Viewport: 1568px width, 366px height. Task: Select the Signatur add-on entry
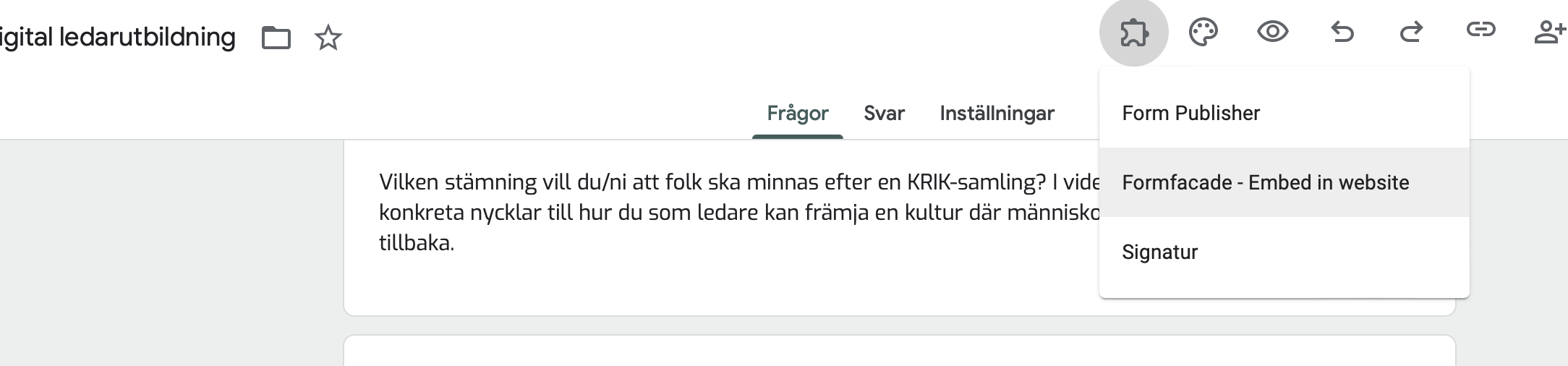pyautogui.click(x=1159, y=252)
